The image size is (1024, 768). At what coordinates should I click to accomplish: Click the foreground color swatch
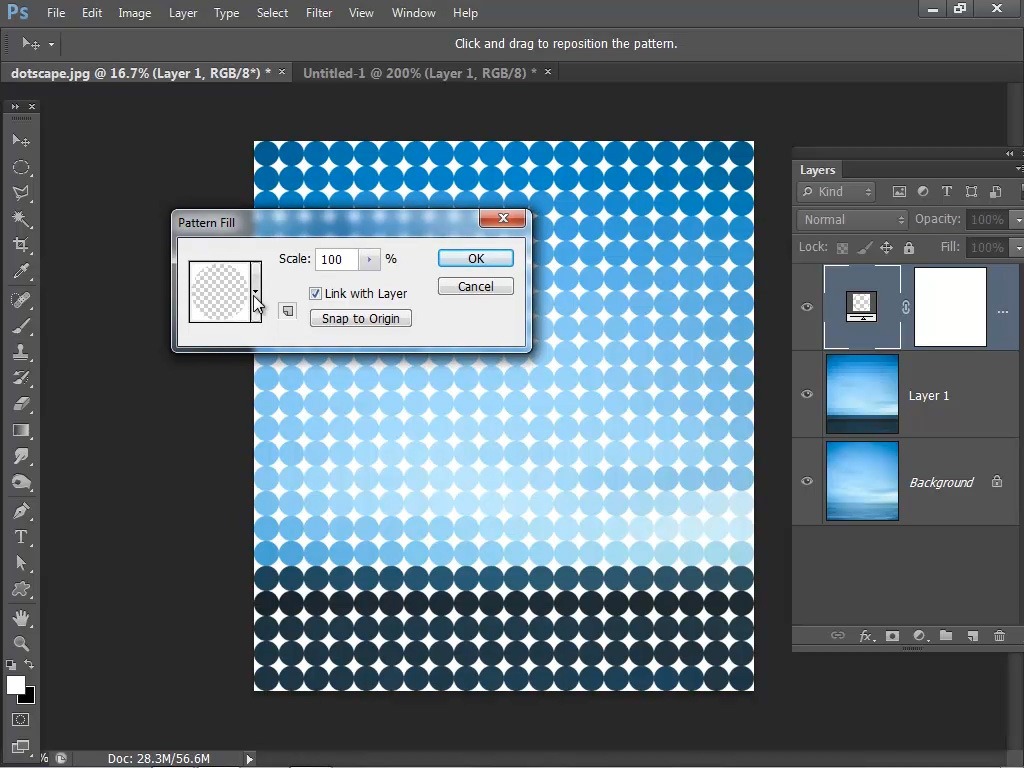click(16, 685)
